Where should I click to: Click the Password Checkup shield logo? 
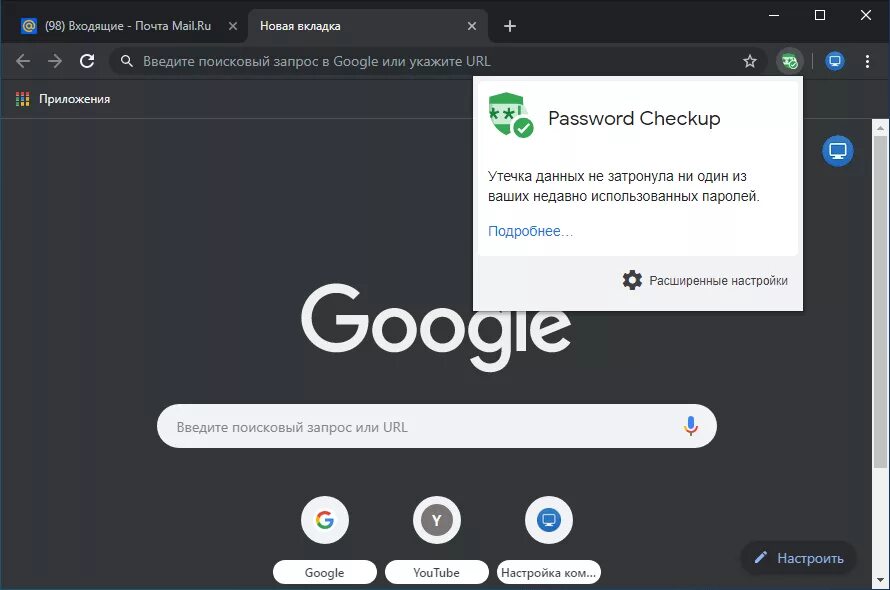tap(510, 115)
